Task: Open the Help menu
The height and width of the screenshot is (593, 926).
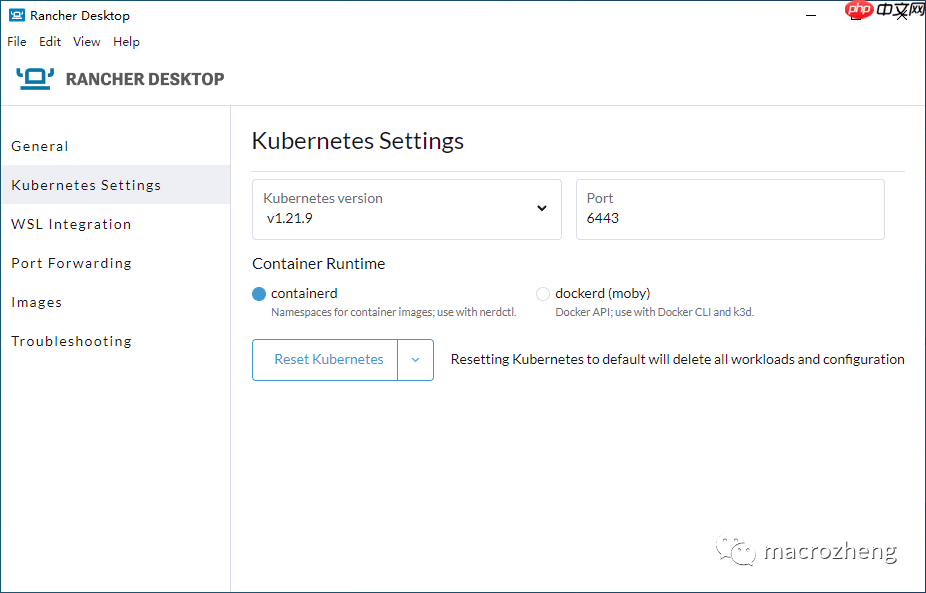Action: [126, 42]
